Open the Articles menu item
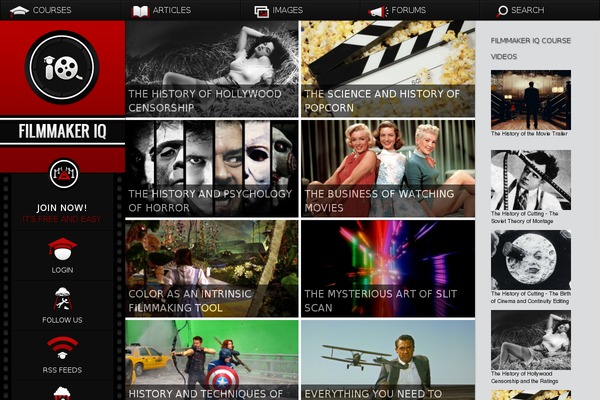This screenshot has width=600, height=400. tap(171, 10)
